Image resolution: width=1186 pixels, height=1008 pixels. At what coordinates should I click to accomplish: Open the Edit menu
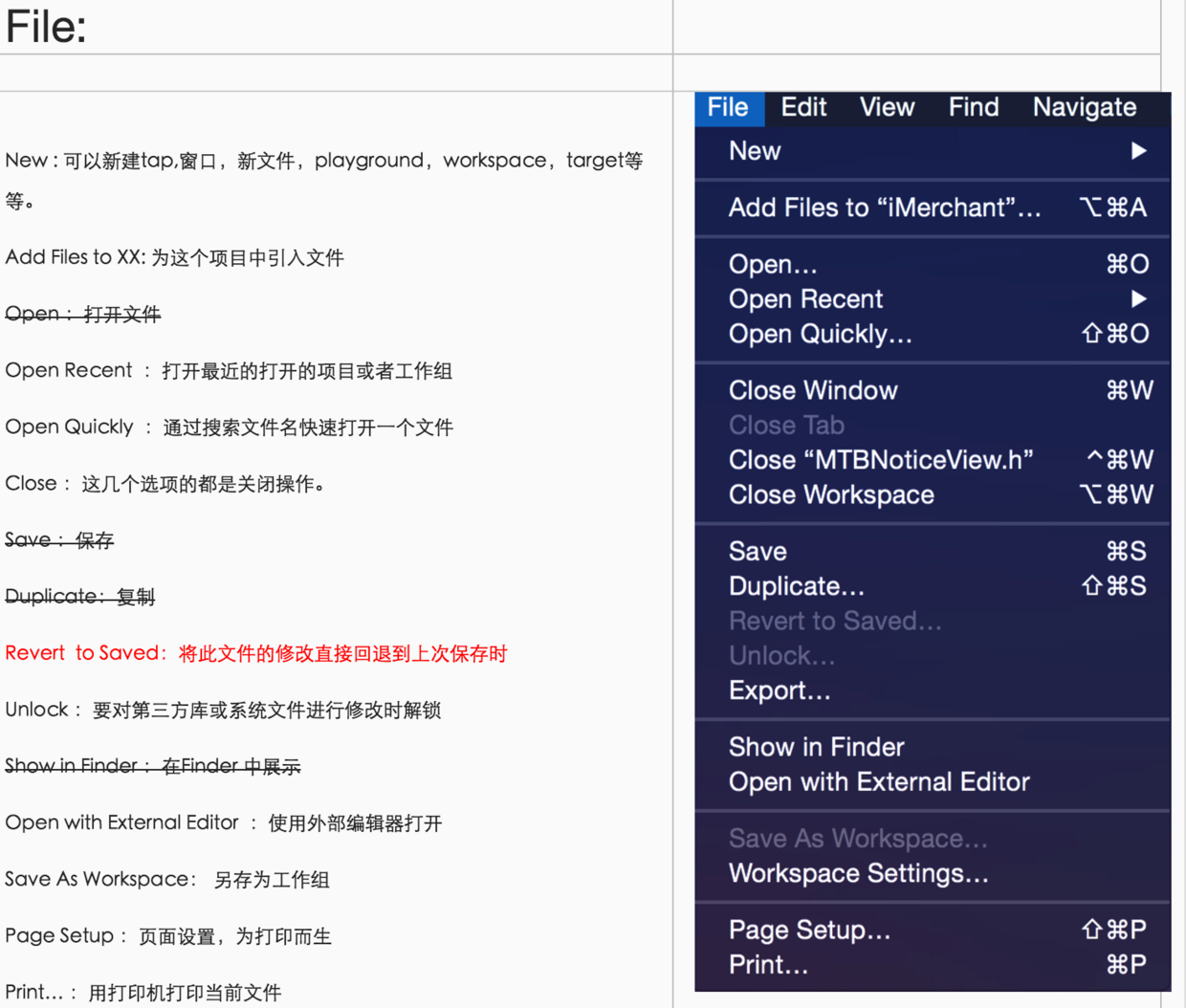pos(803,108)
